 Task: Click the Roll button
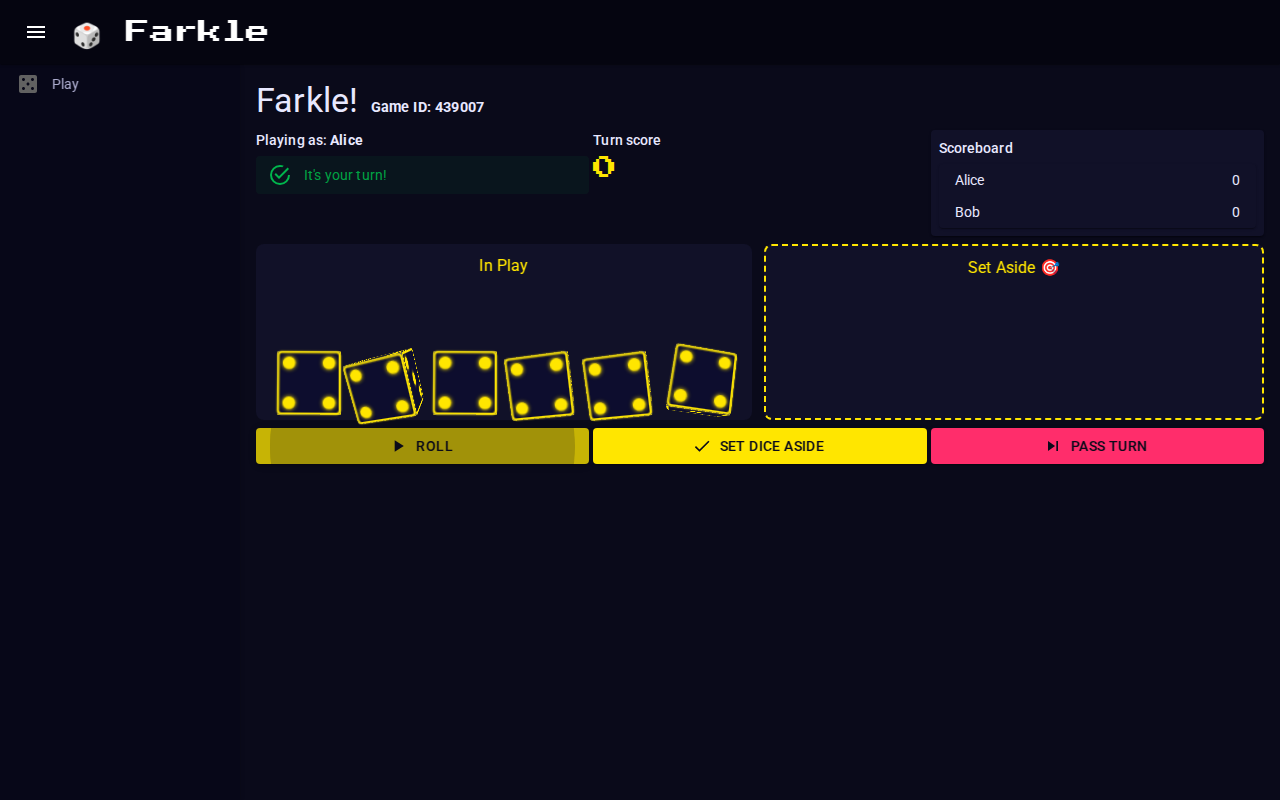(422, 446)
